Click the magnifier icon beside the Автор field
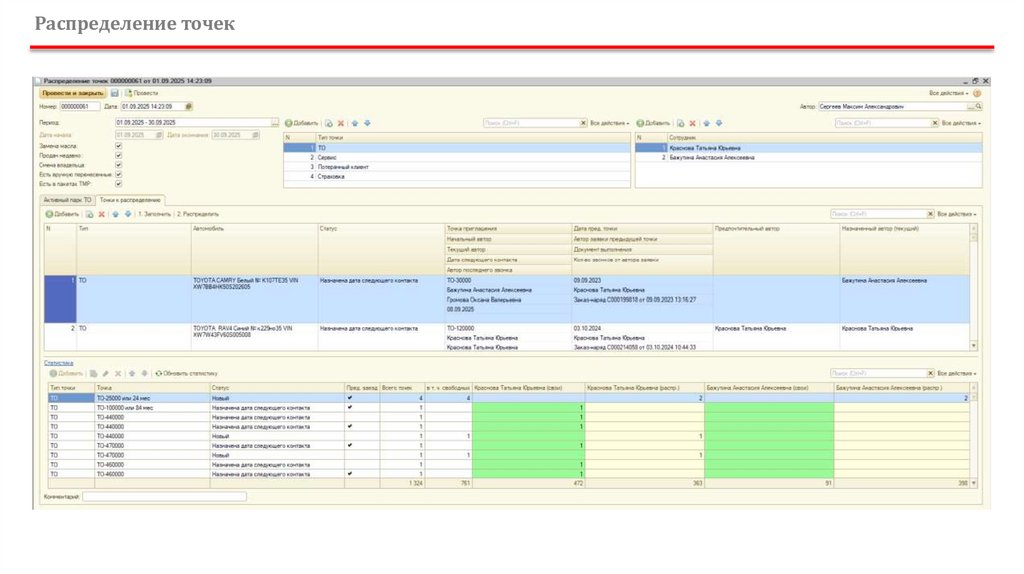 coord(978,106)
